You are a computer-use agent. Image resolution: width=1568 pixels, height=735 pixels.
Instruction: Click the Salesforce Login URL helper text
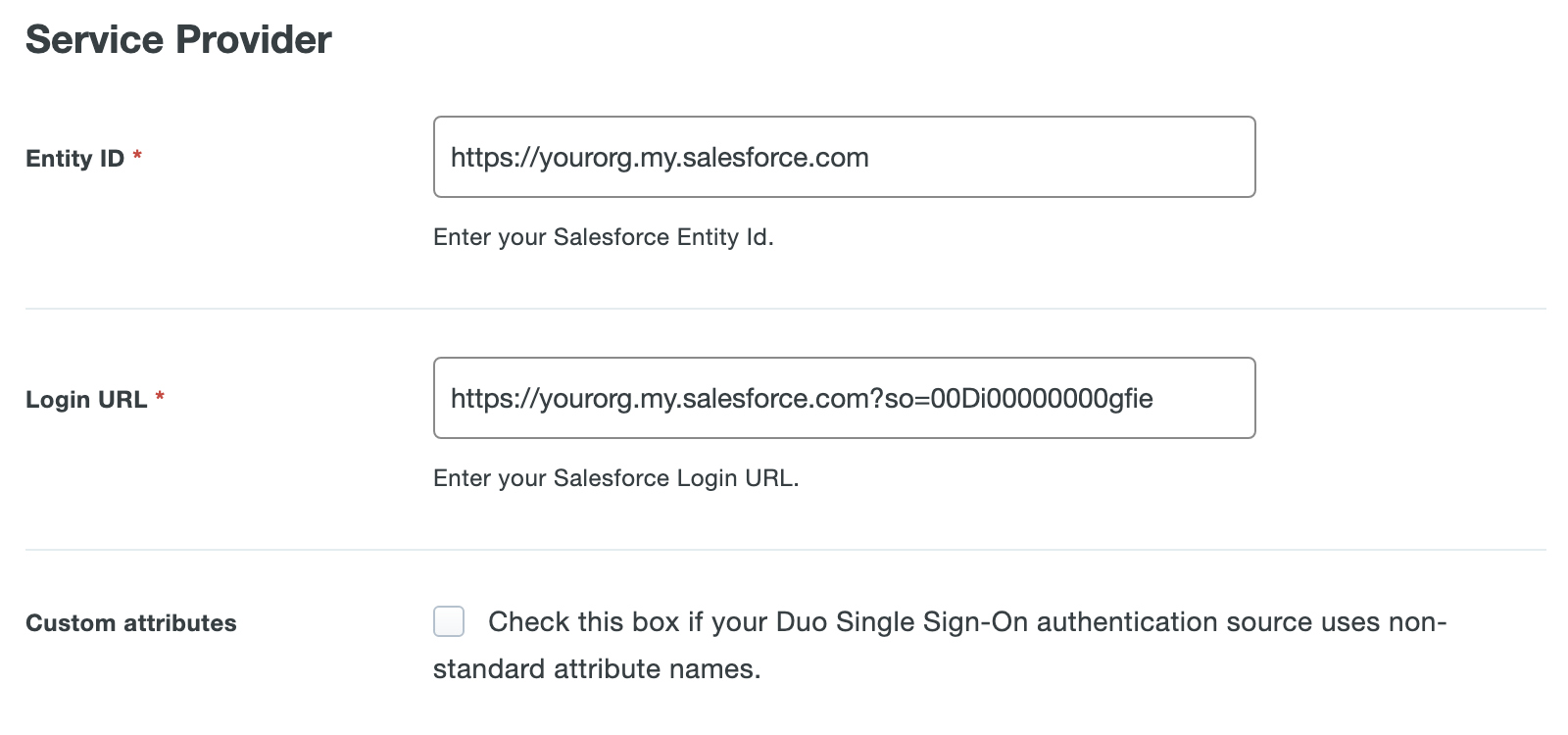615,478
